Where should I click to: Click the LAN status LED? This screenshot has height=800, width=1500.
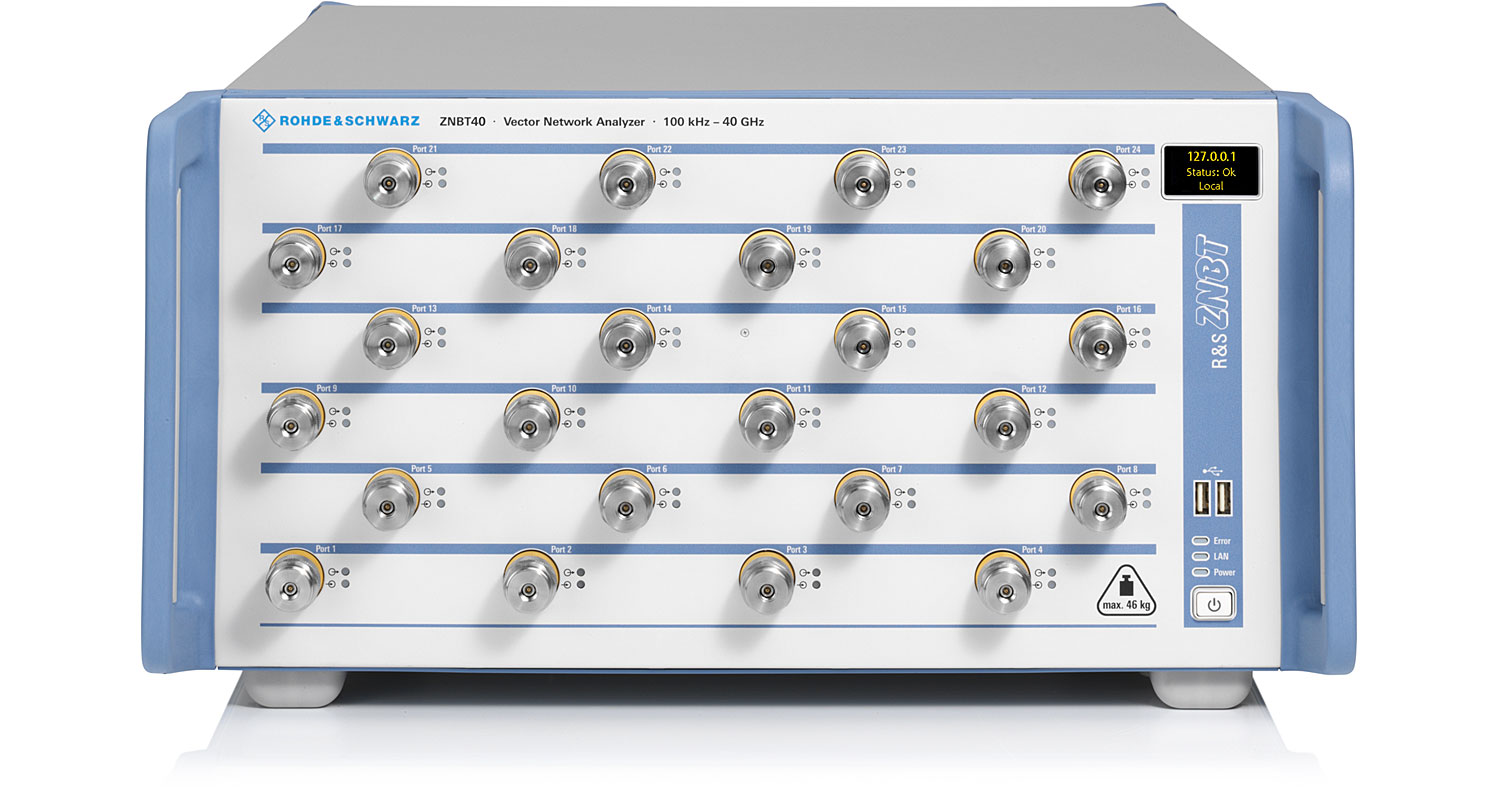(x=1199, y=557)
